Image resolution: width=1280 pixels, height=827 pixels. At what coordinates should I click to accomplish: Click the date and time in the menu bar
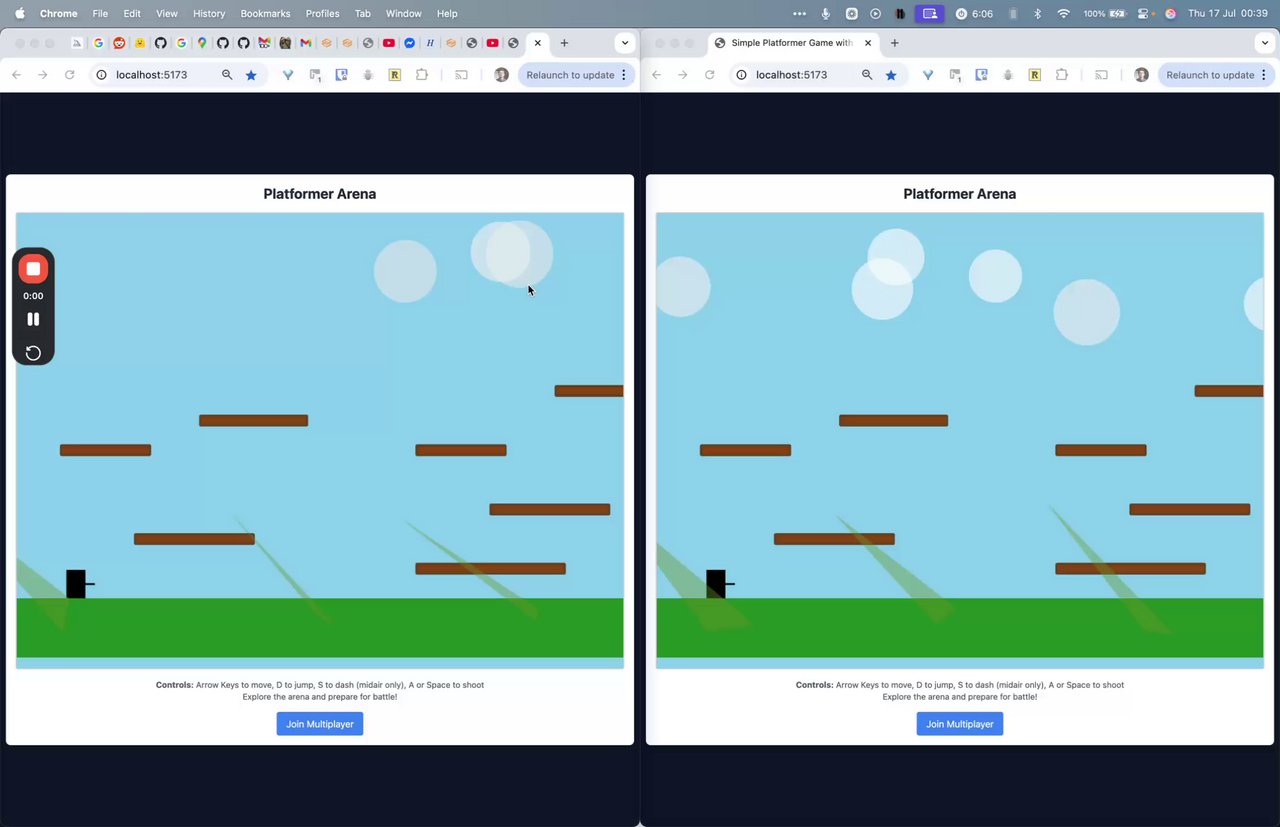1228,13
